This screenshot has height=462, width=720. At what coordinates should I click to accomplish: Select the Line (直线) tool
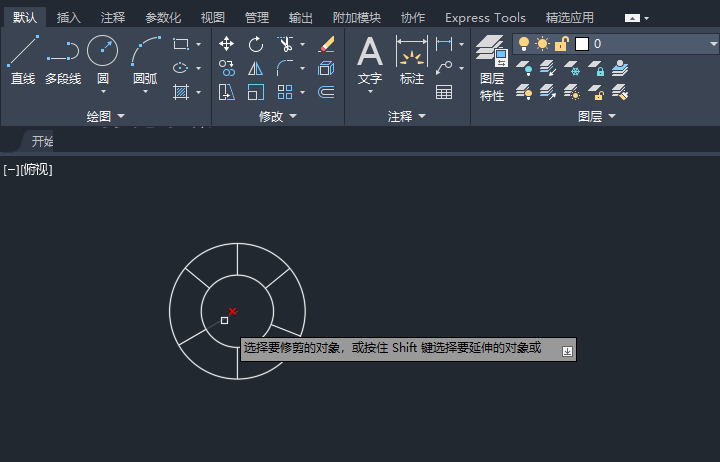23,59
